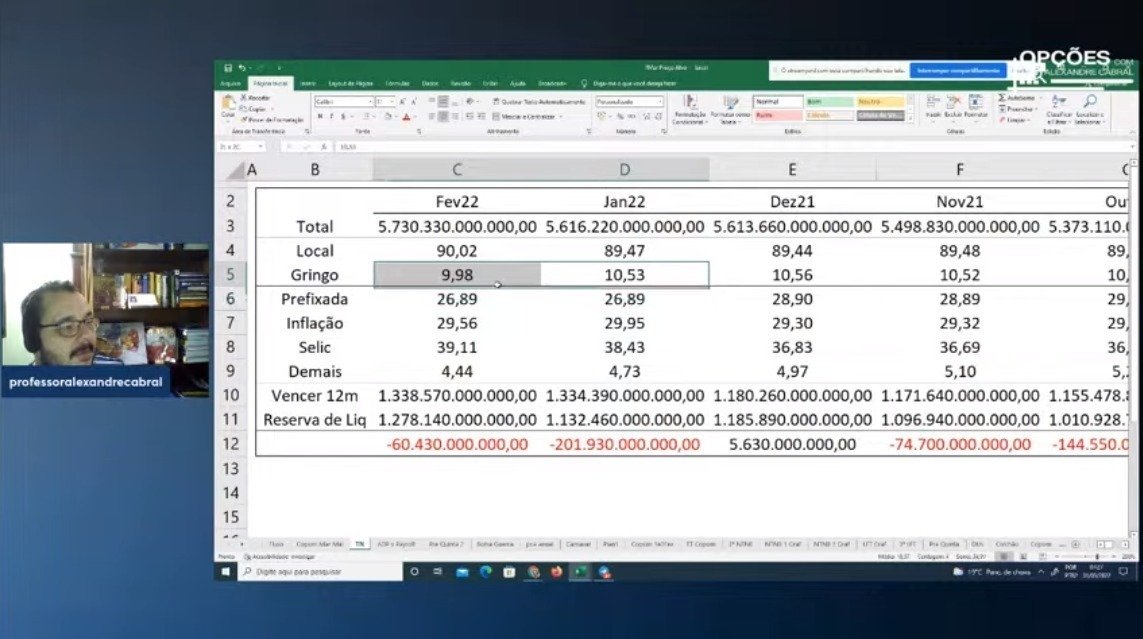Decrease the font size
The image size is (1143, 639).
(x=414, y=102)
